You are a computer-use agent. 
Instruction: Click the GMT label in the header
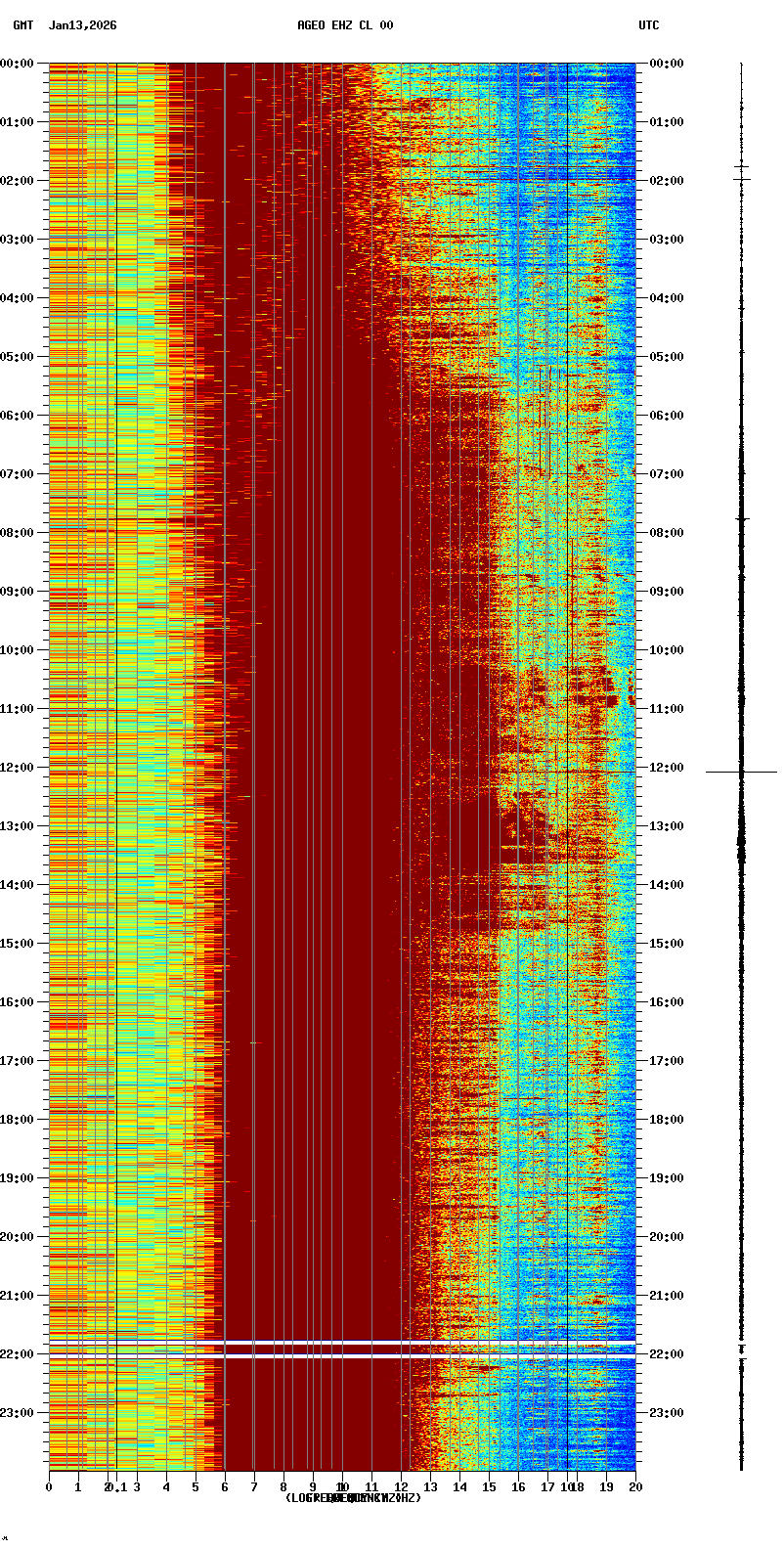tap(22, 25)
